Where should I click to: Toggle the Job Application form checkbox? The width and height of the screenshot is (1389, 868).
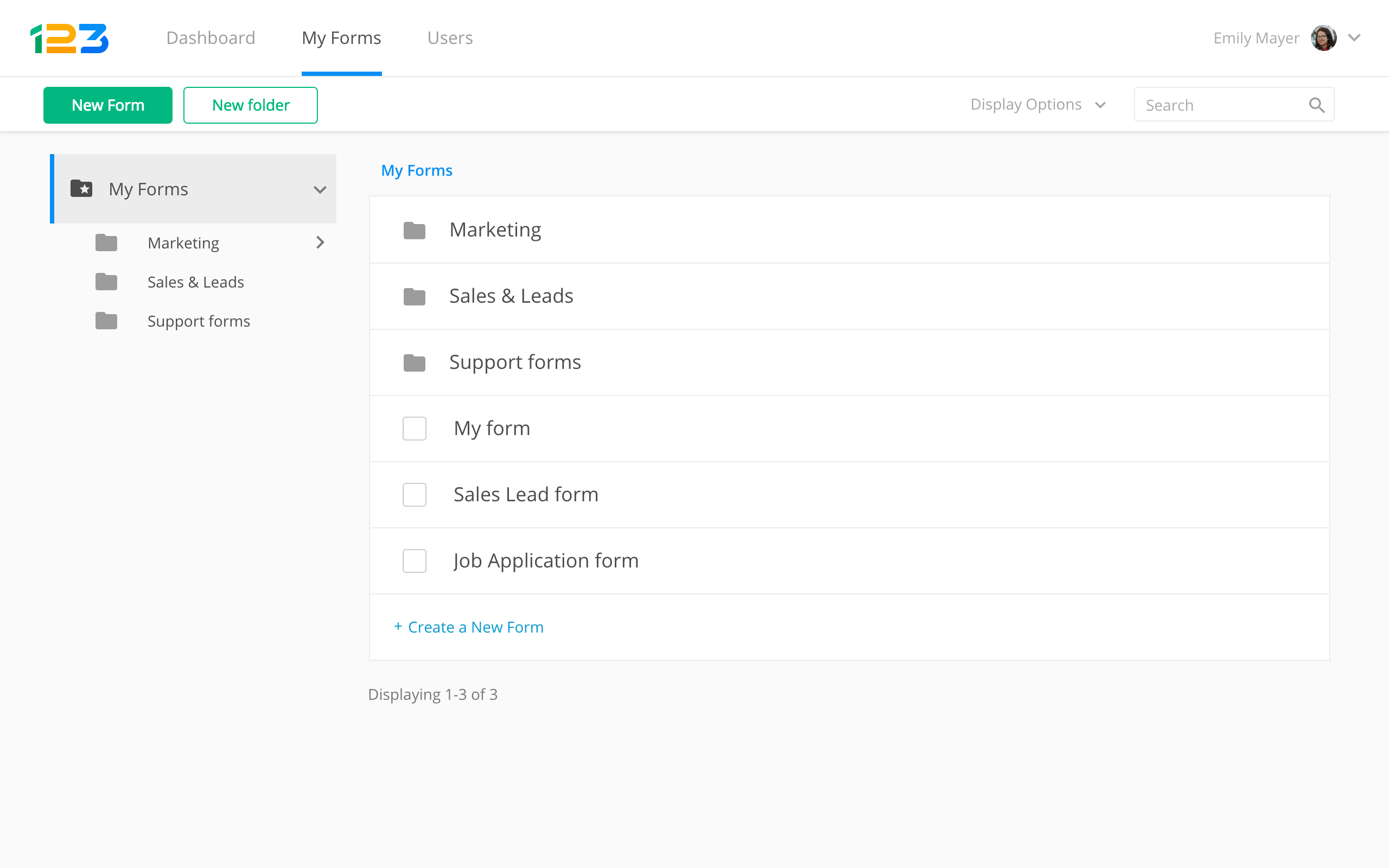[x=414, y=560]
